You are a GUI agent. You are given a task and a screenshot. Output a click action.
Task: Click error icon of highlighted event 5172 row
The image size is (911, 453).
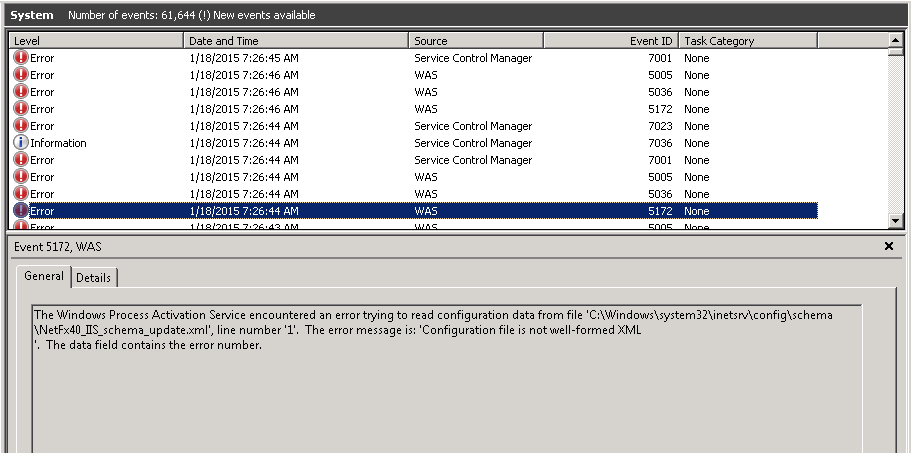[21, 211]
